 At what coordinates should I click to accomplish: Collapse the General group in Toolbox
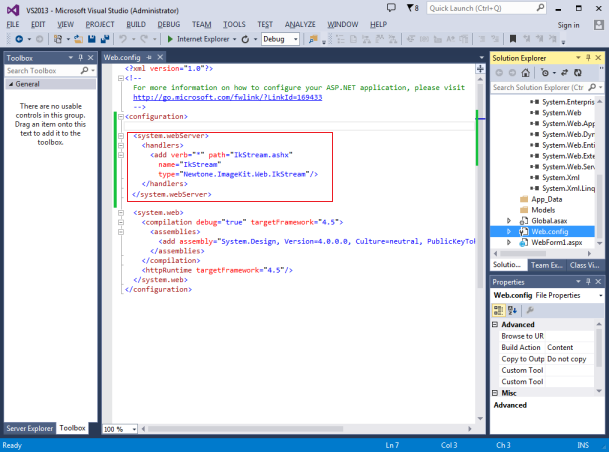tap(11, 84)
